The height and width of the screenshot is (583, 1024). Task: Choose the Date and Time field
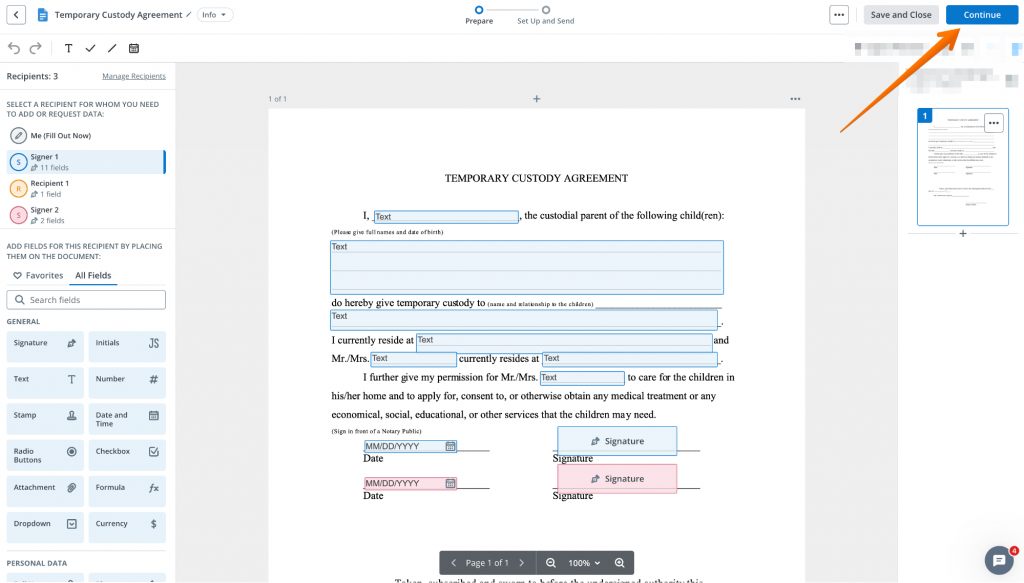point(127,418)
